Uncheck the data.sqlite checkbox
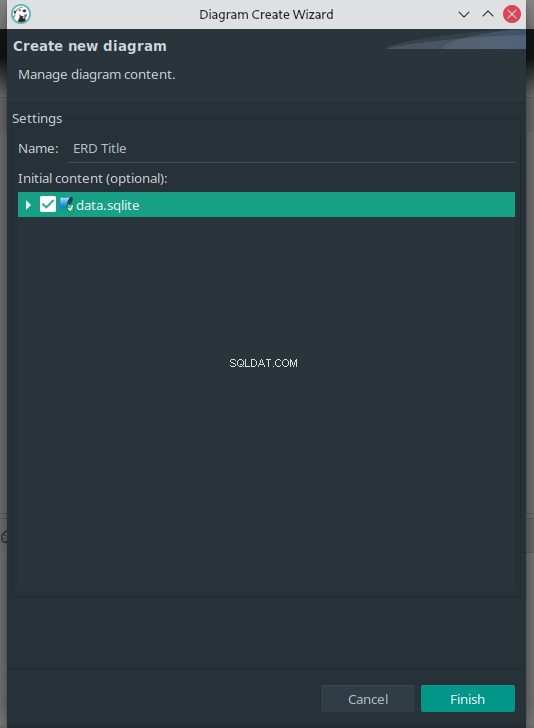 pyautogui.click(x=48, y=204)
